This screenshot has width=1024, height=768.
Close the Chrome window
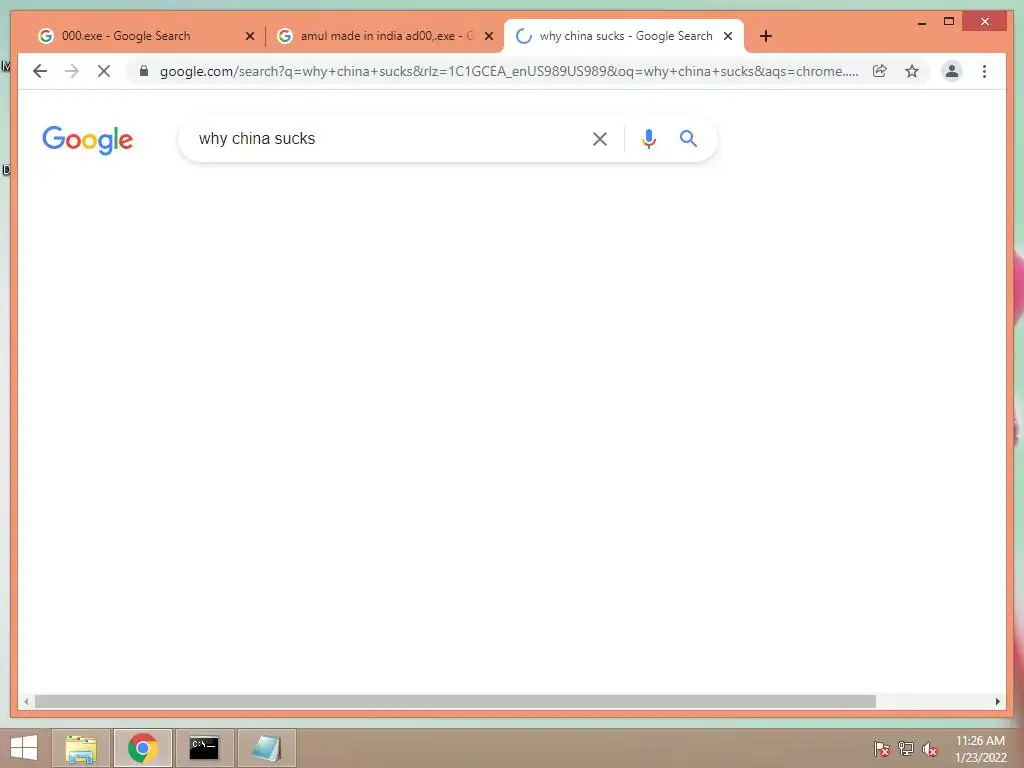985,22
